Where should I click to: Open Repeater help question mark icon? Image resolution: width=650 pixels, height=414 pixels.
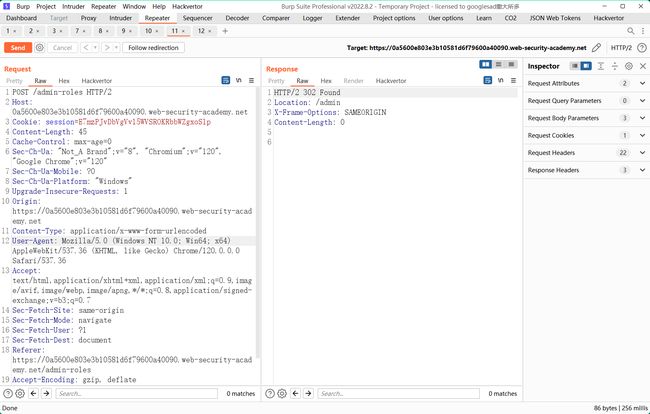642,48
